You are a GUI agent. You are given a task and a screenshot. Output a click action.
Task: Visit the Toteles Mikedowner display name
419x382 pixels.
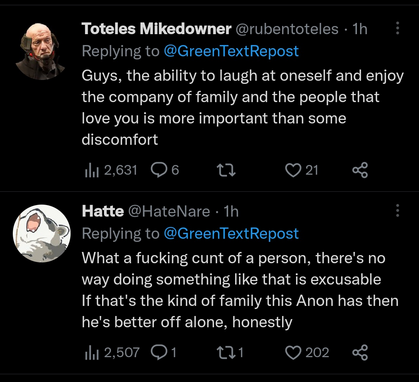[x=156, y=29]
